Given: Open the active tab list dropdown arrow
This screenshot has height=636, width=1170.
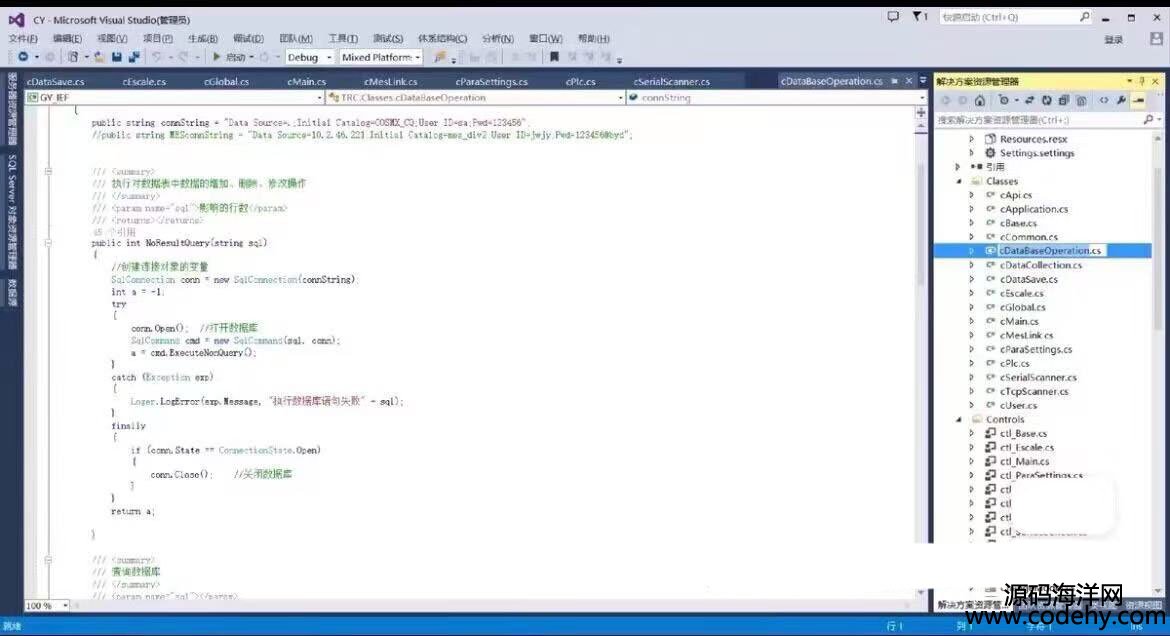Looking at the screenshot, I should click(x=923, y=81).
